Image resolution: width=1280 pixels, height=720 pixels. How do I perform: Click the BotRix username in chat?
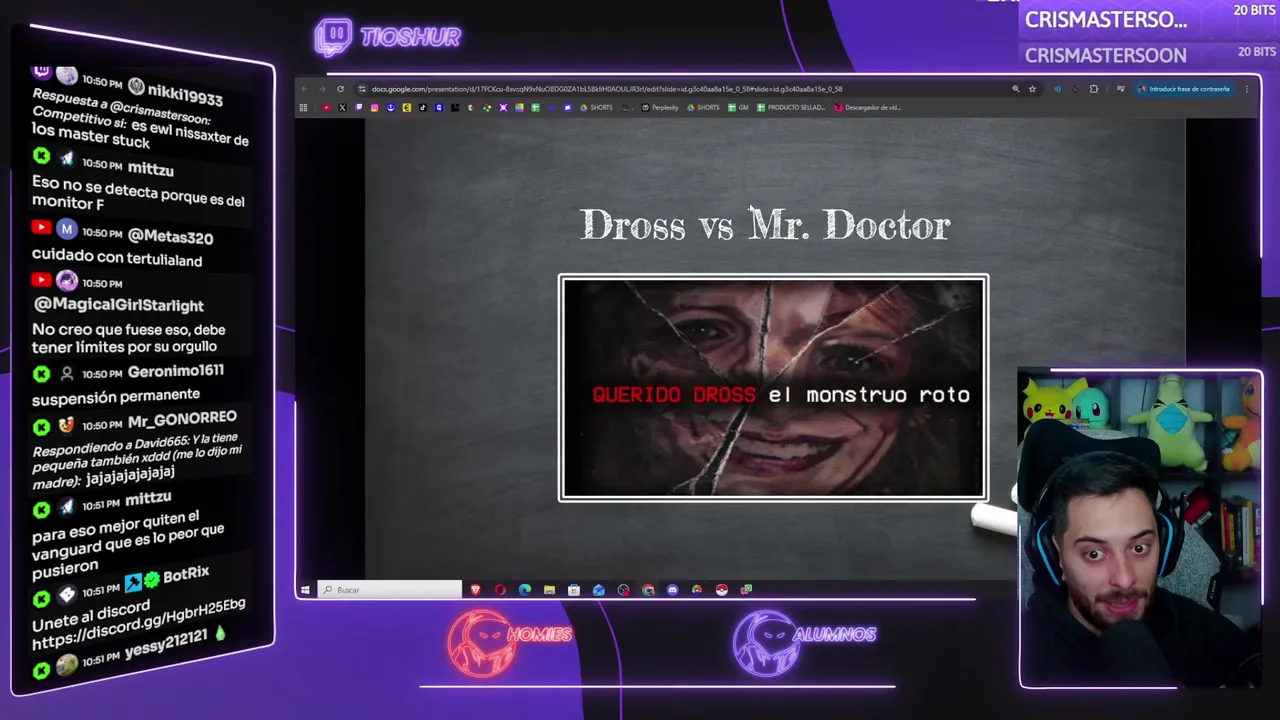point(185,575)
